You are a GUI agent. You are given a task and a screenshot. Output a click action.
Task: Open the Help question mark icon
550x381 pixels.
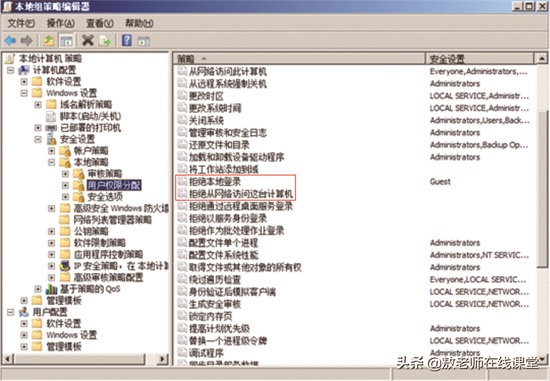(127, 40)
